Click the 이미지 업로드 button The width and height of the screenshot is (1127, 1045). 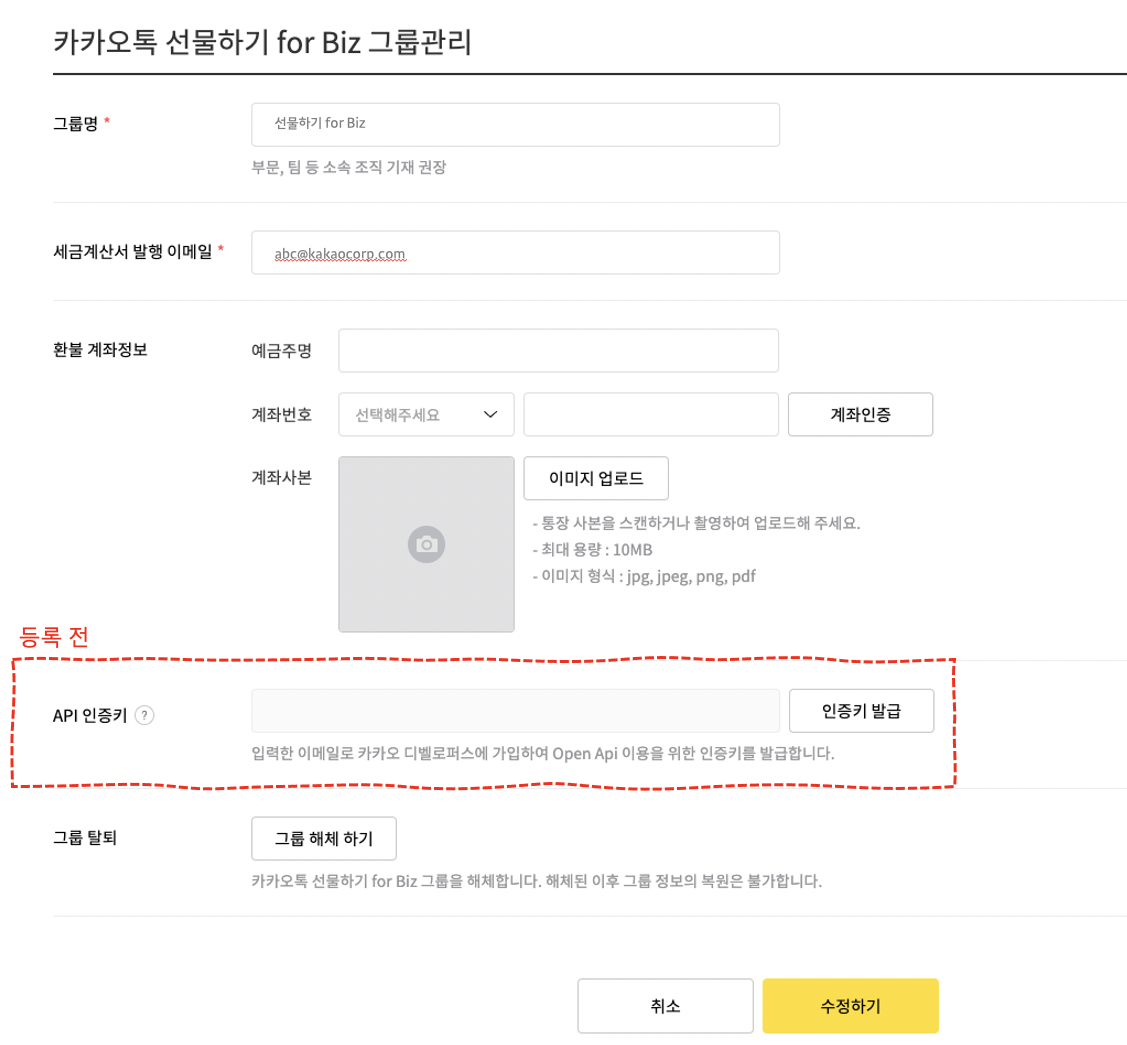[x=596, y=478]
